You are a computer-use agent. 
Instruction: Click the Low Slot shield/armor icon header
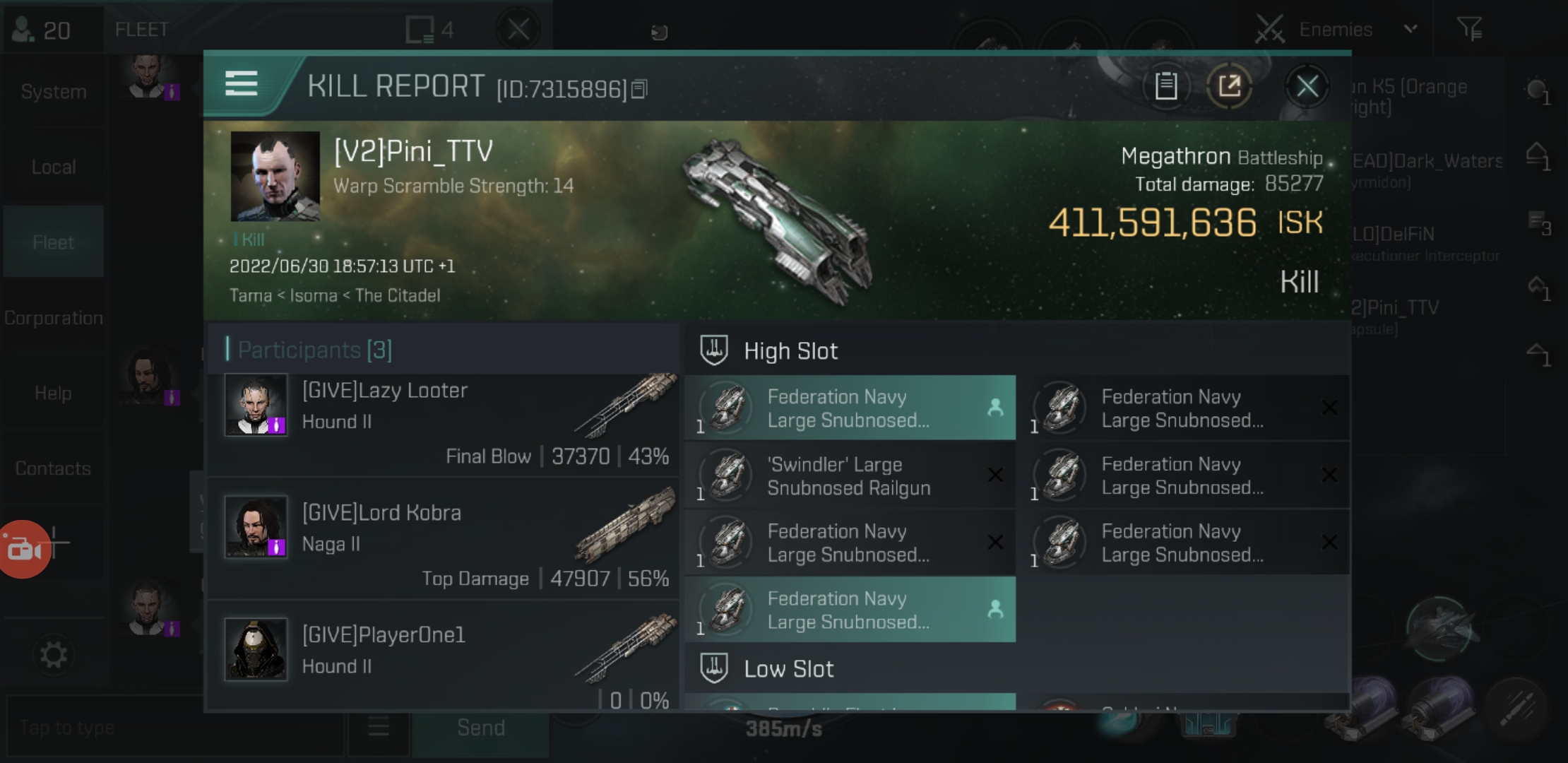click(x=714, y=668)
